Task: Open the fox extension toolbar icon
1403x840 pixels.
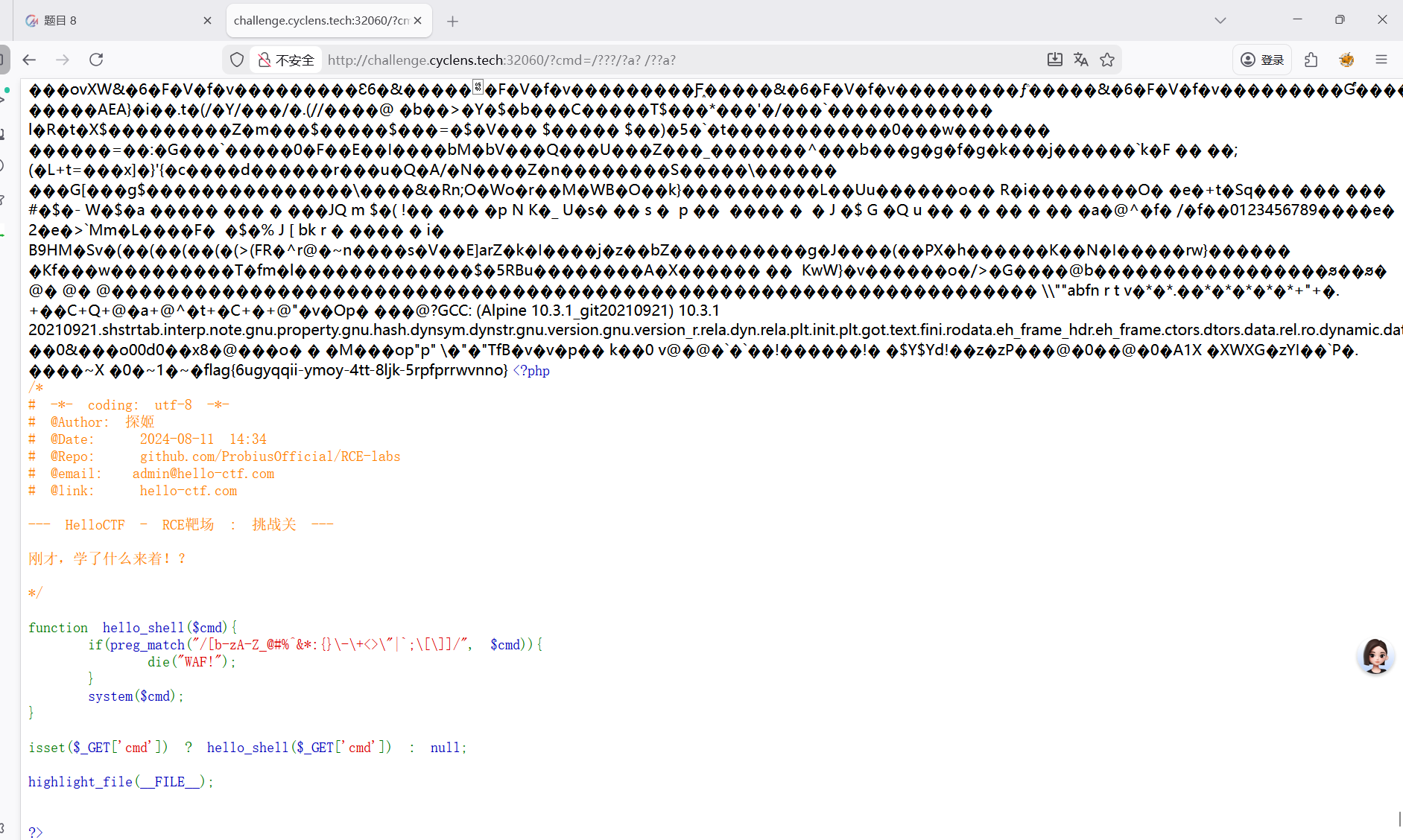Action: tap(1346, 60)
